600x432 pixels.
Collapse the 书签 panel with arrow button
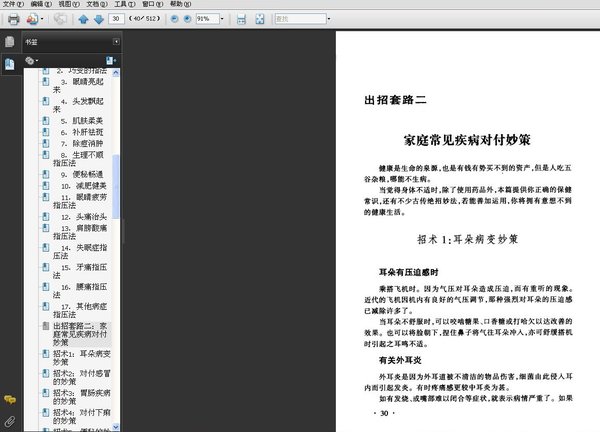(x=116, y=41)
